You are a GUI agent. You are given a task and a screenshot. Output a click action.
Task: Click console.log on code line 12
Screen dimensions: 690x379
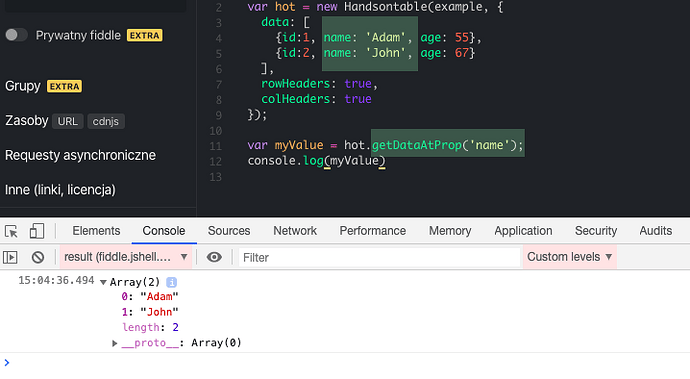(x=286, y=161)
